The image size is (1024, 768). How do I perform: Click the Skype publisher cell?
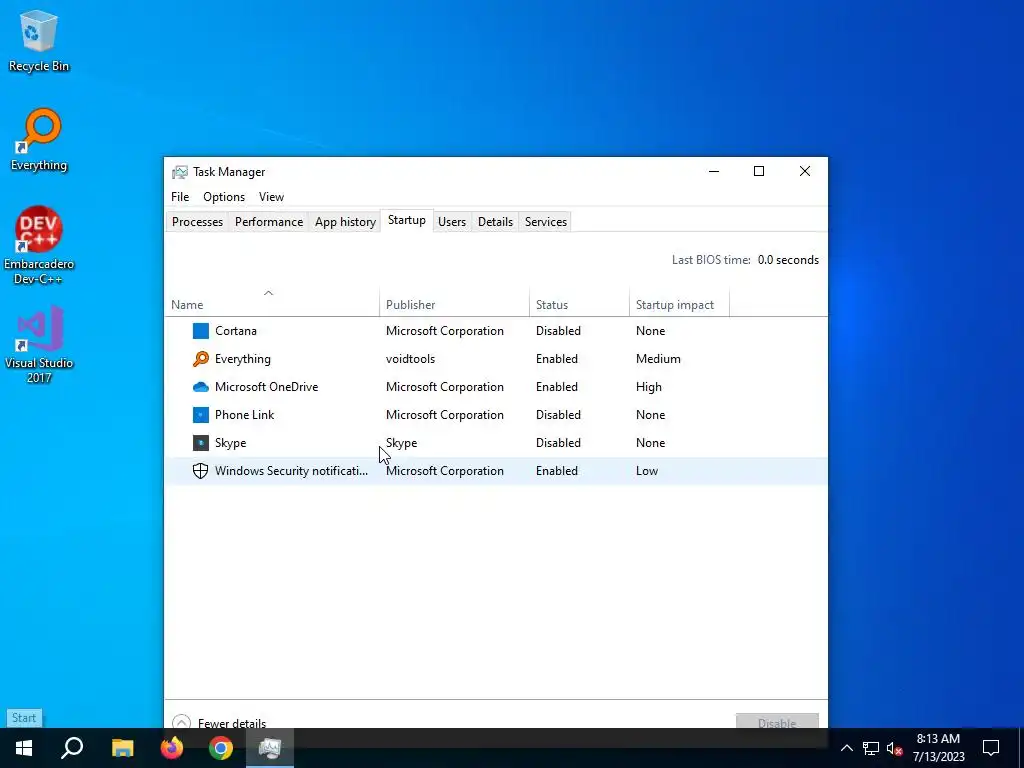pos(401,443)
